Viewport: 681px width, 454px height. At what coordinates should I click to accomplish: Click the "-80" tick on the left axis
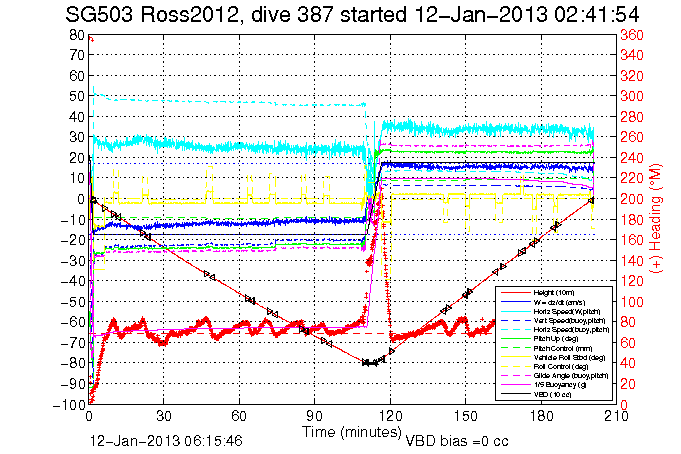(x=72, y=364)
